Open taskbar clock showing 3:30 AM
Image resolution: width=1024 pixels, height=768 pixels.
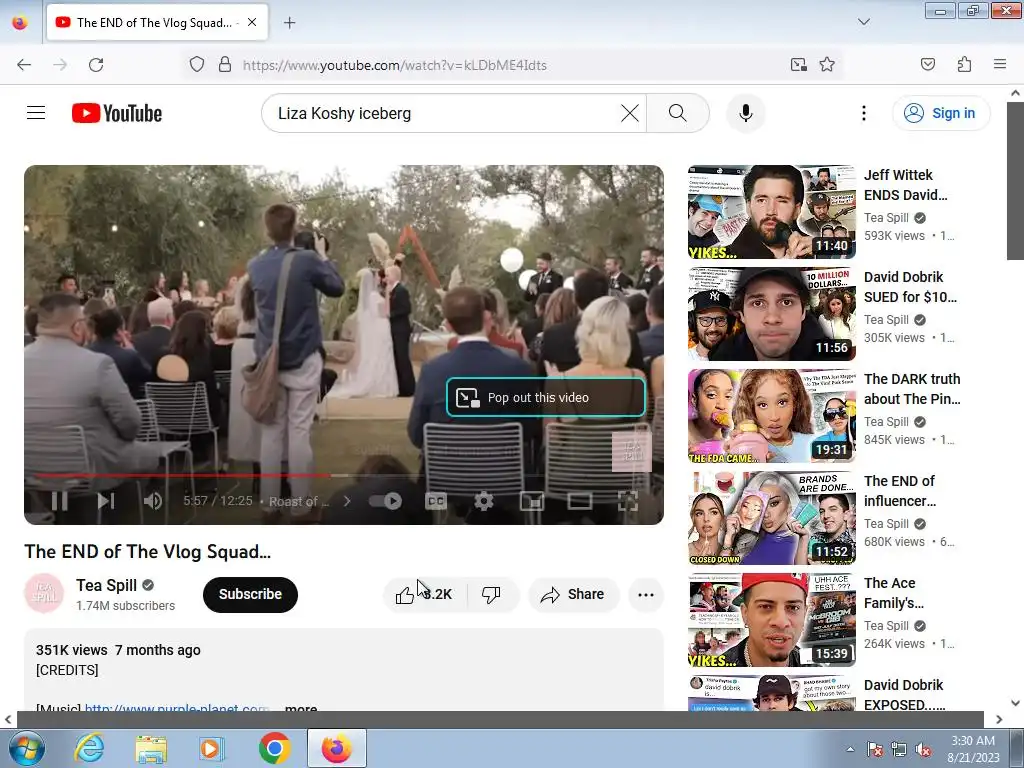coord(973,749)
